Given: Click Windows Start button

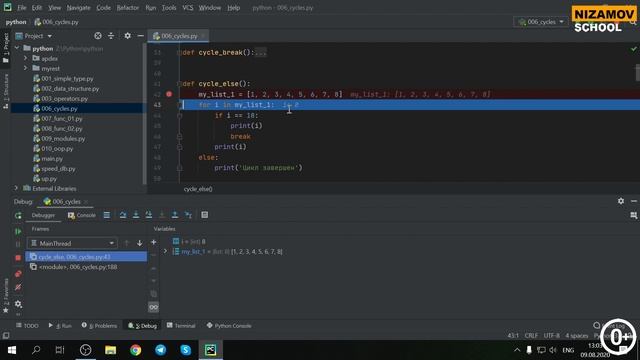Looking at the screenshot, I should click(x=11, y=350).
